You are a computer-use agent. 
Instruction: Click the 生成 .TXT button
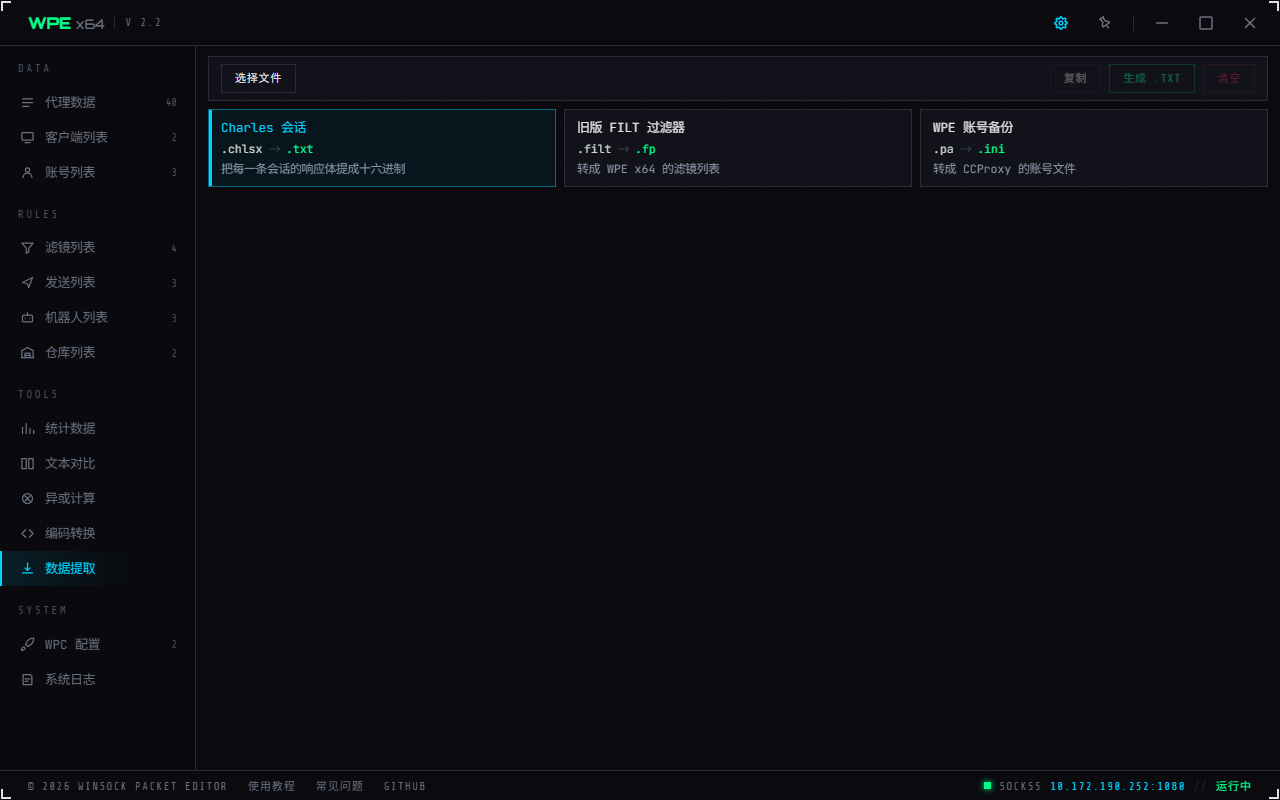(1152, 78)
